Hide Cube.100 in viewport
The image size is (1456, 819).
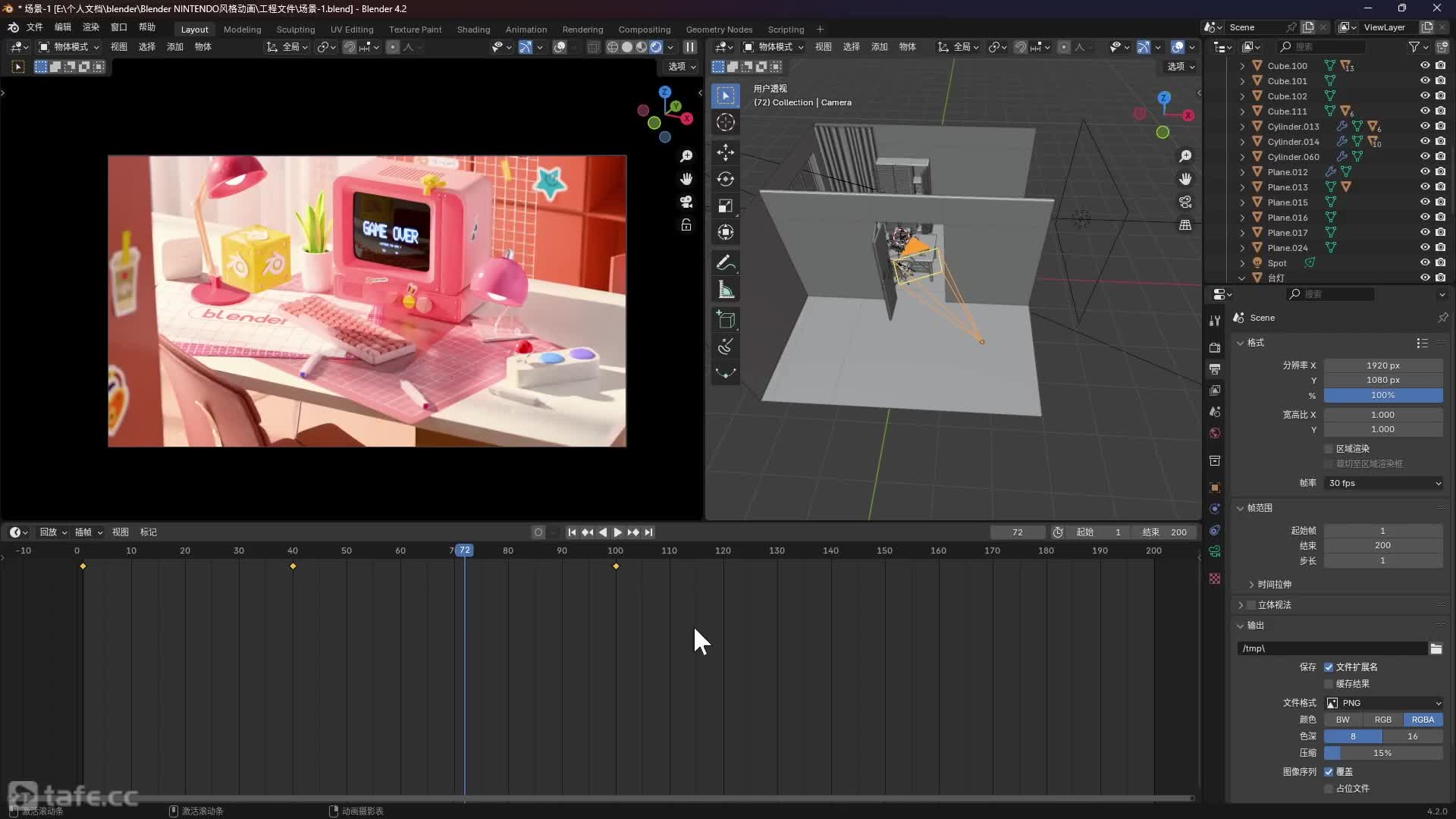1425,66
